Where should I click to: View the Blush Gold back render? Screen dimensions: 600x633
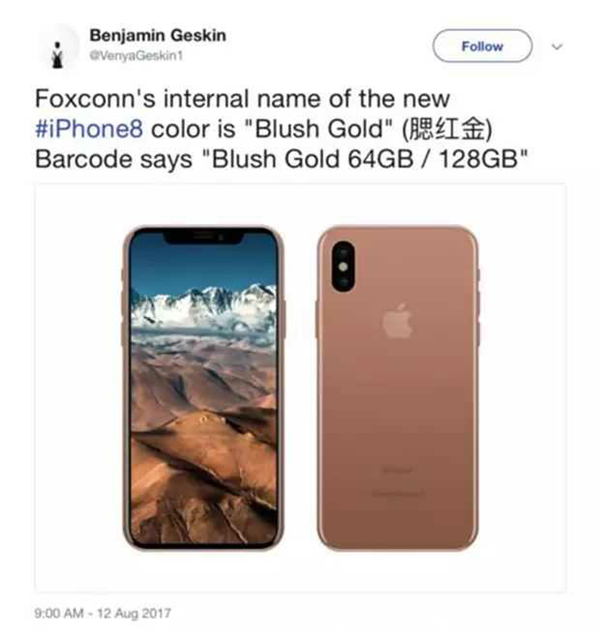tap(398, 388)
